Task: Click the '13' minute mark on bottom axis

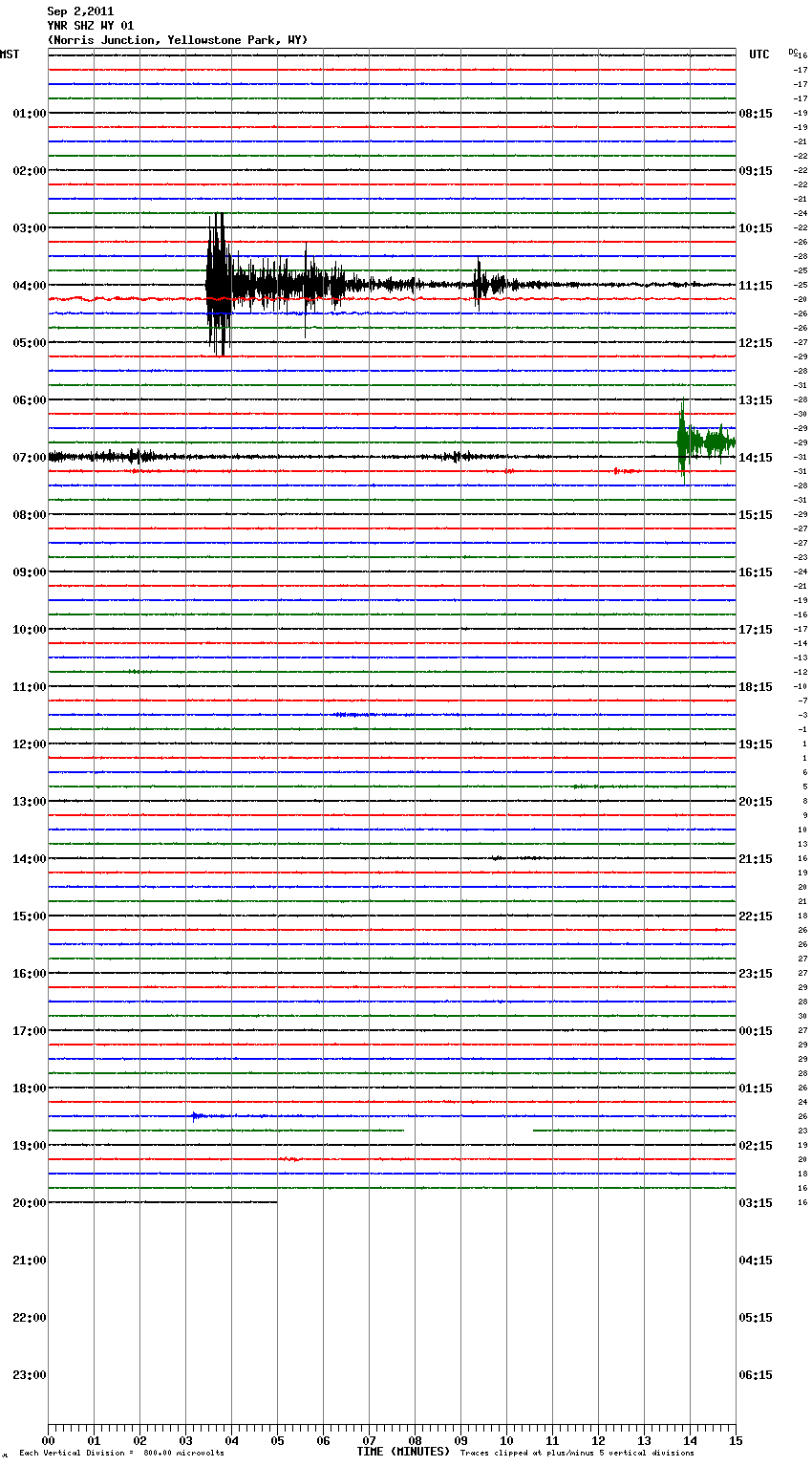Action: 644,1441
